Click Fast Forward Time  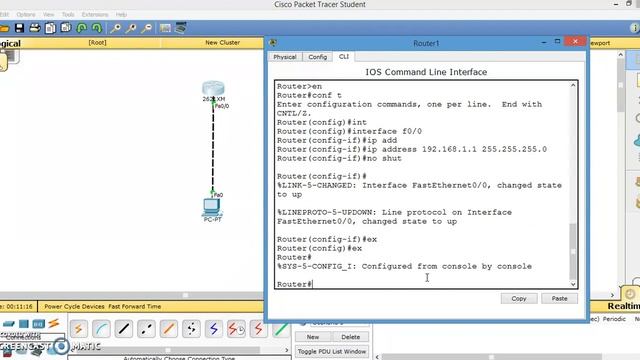pos(135,306)
